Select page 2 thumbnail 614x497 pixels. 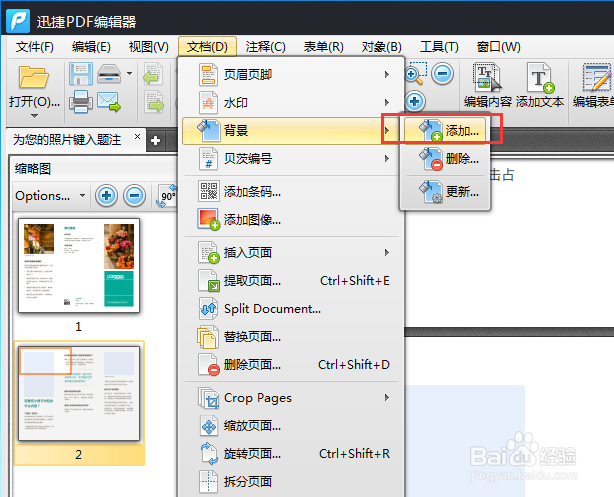point(79,394)
